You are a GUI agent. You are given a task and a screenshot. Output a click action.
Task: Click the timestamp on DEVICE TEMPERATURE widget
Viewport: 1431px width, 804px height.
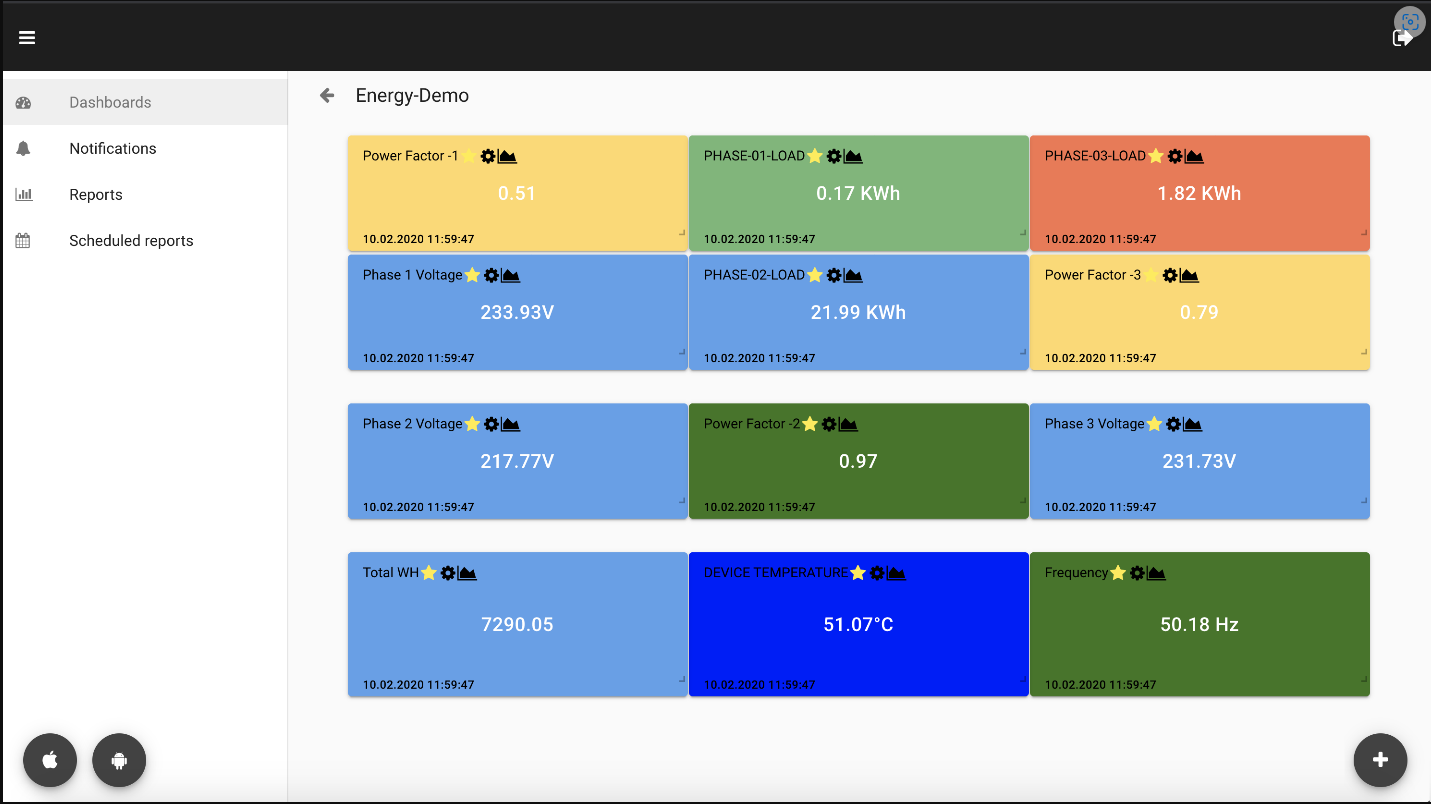759,685
